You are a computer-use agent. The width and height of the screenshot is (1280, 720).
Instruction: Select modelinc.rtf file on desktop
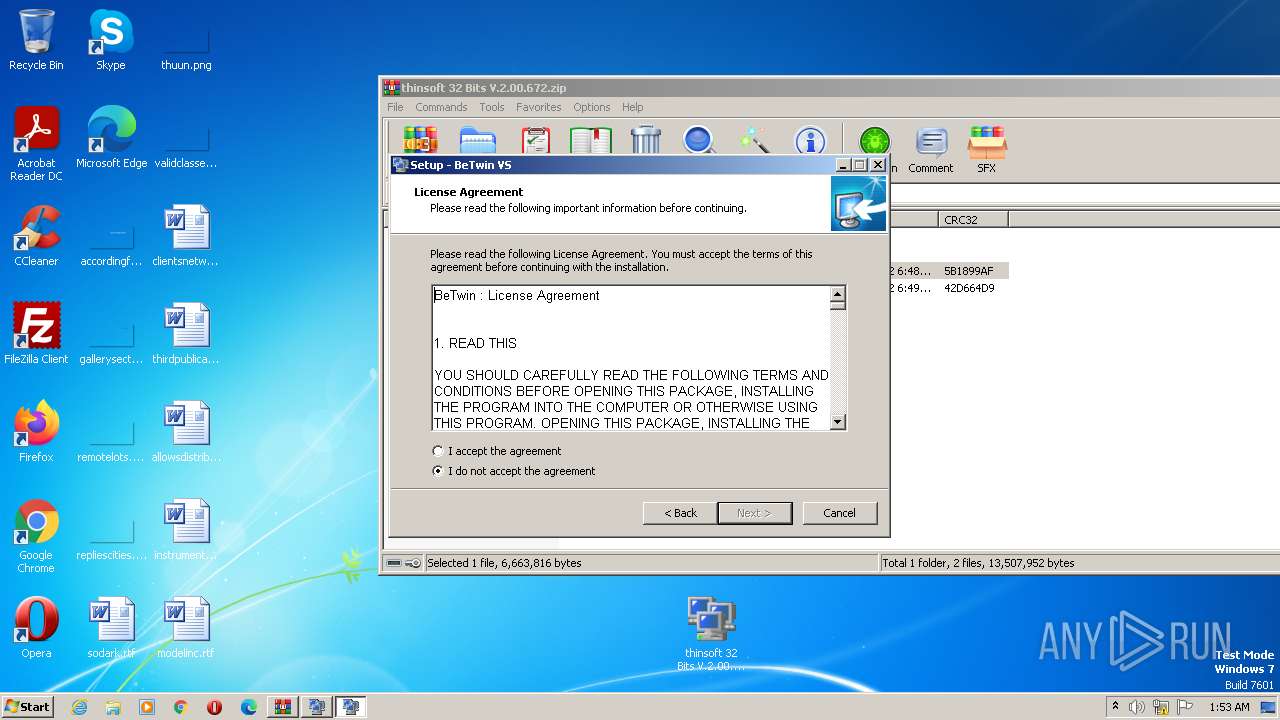[x=186, y=628]
